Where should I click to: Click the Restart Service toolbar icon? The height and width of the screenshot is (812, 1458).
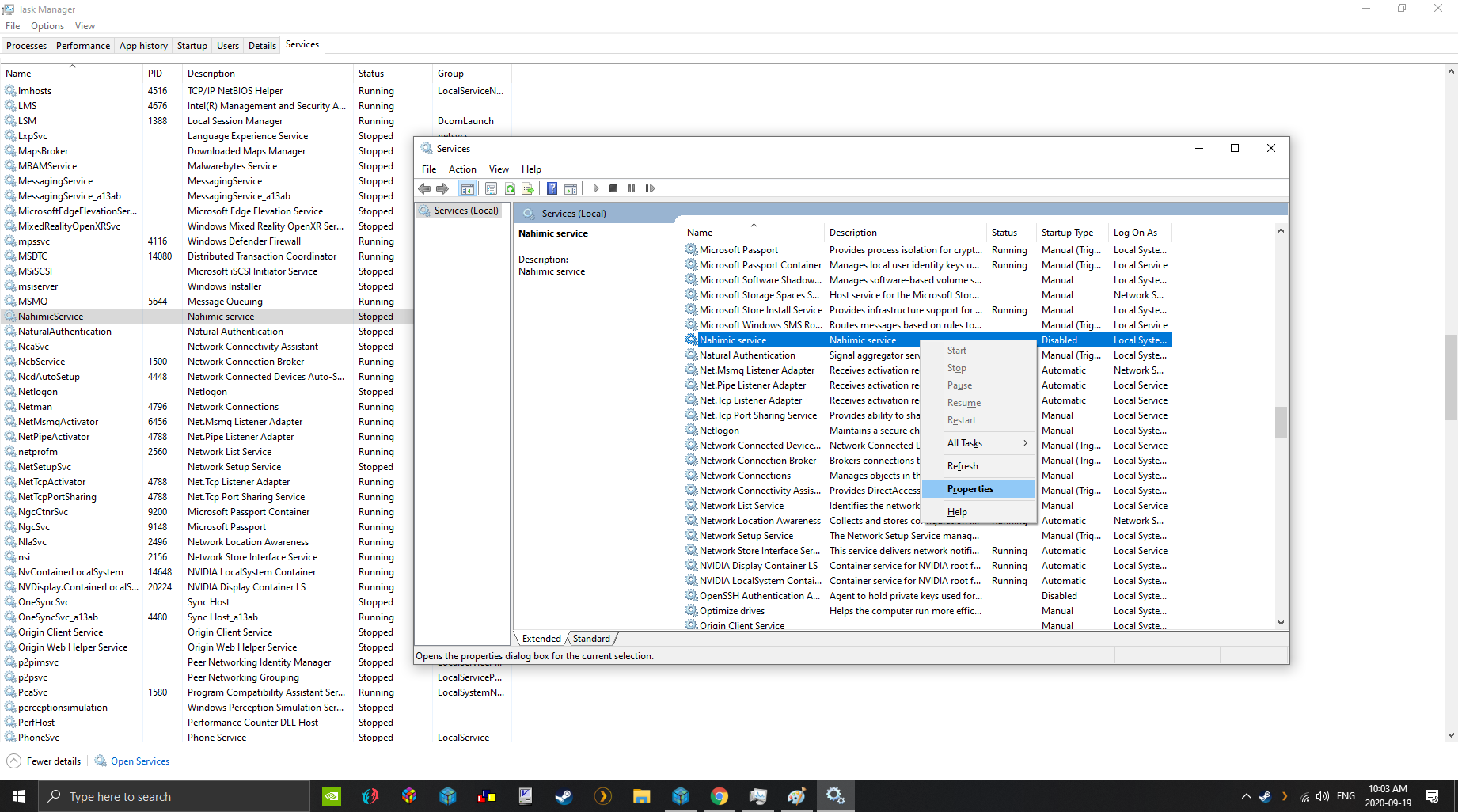(650, 188)
